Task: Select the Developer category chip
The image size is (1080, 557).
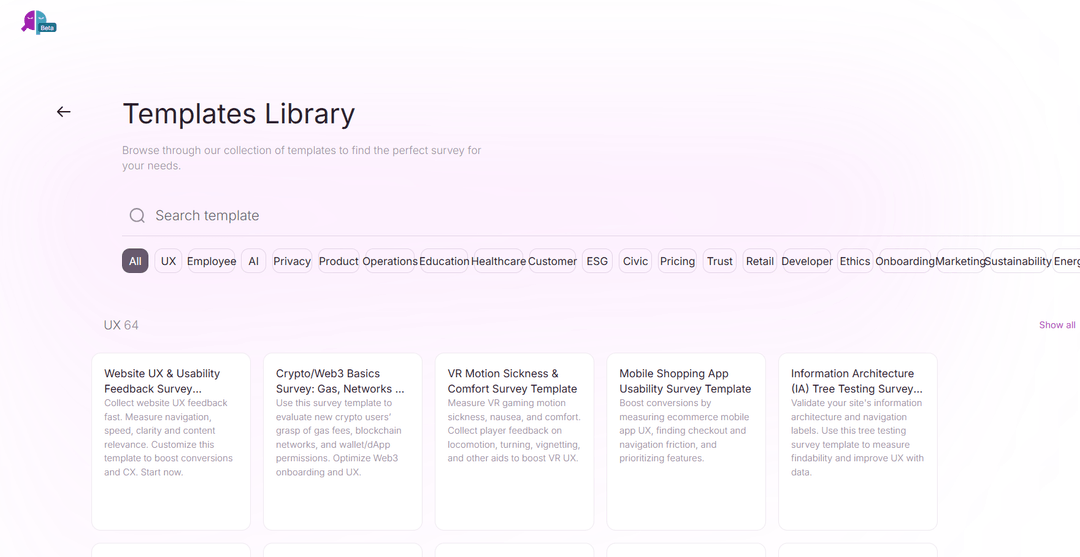Action: point(807,261)
